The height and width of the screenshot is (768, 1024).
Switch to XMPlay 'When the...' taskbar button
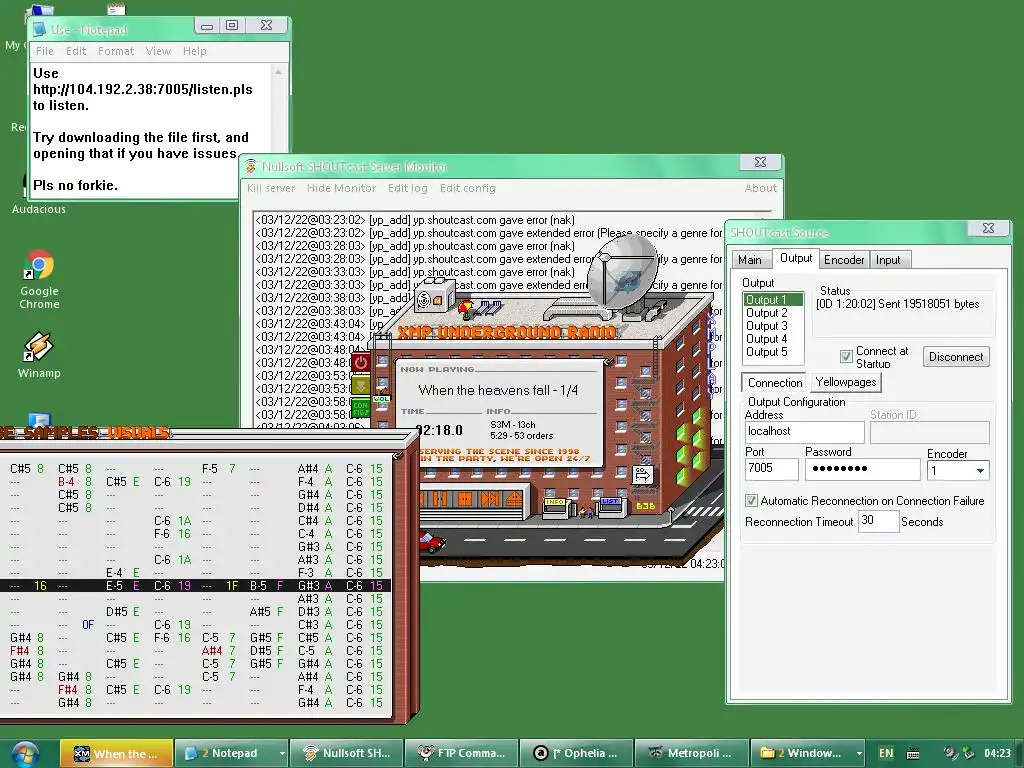click(x=117, y=753)
